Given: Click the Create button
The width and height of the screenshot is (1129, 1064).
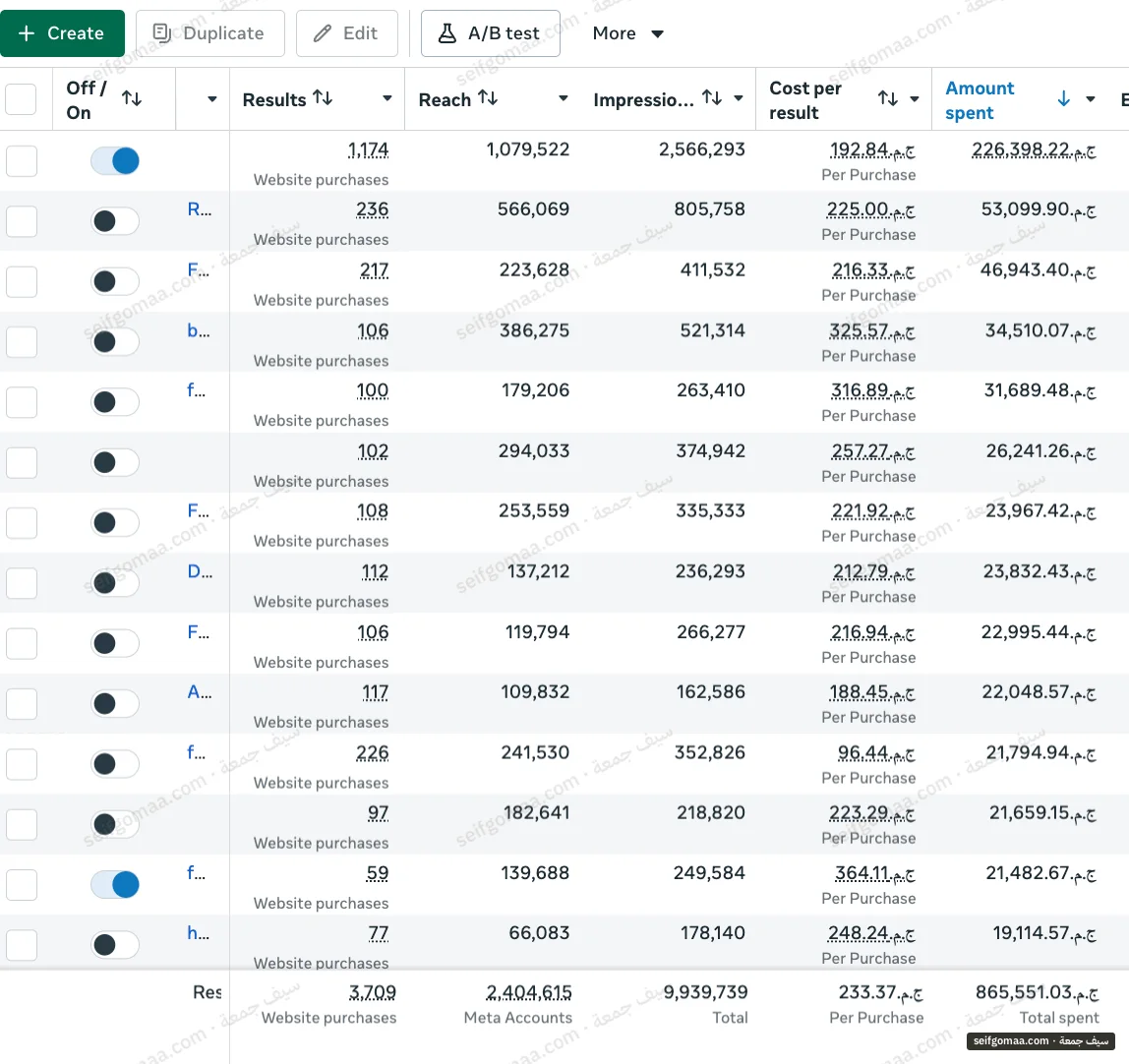Looking at the screenshot, I should [62, 33].
